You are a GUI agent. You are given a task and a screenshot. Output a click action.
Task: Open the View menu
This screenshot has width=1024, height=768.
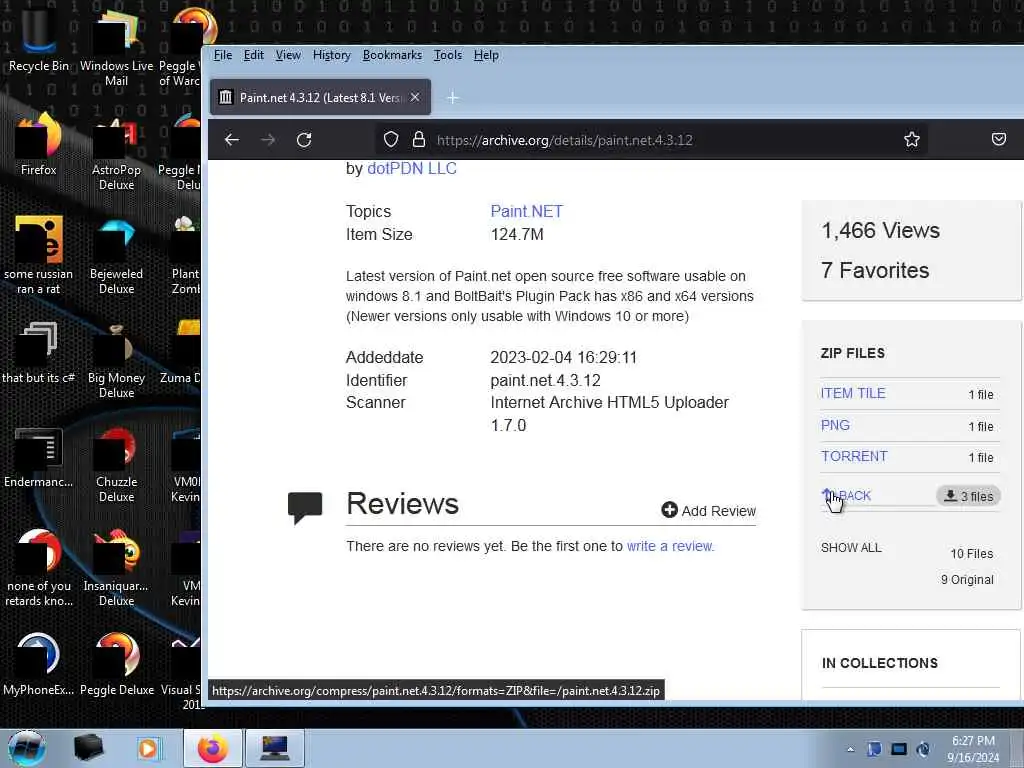288,55
